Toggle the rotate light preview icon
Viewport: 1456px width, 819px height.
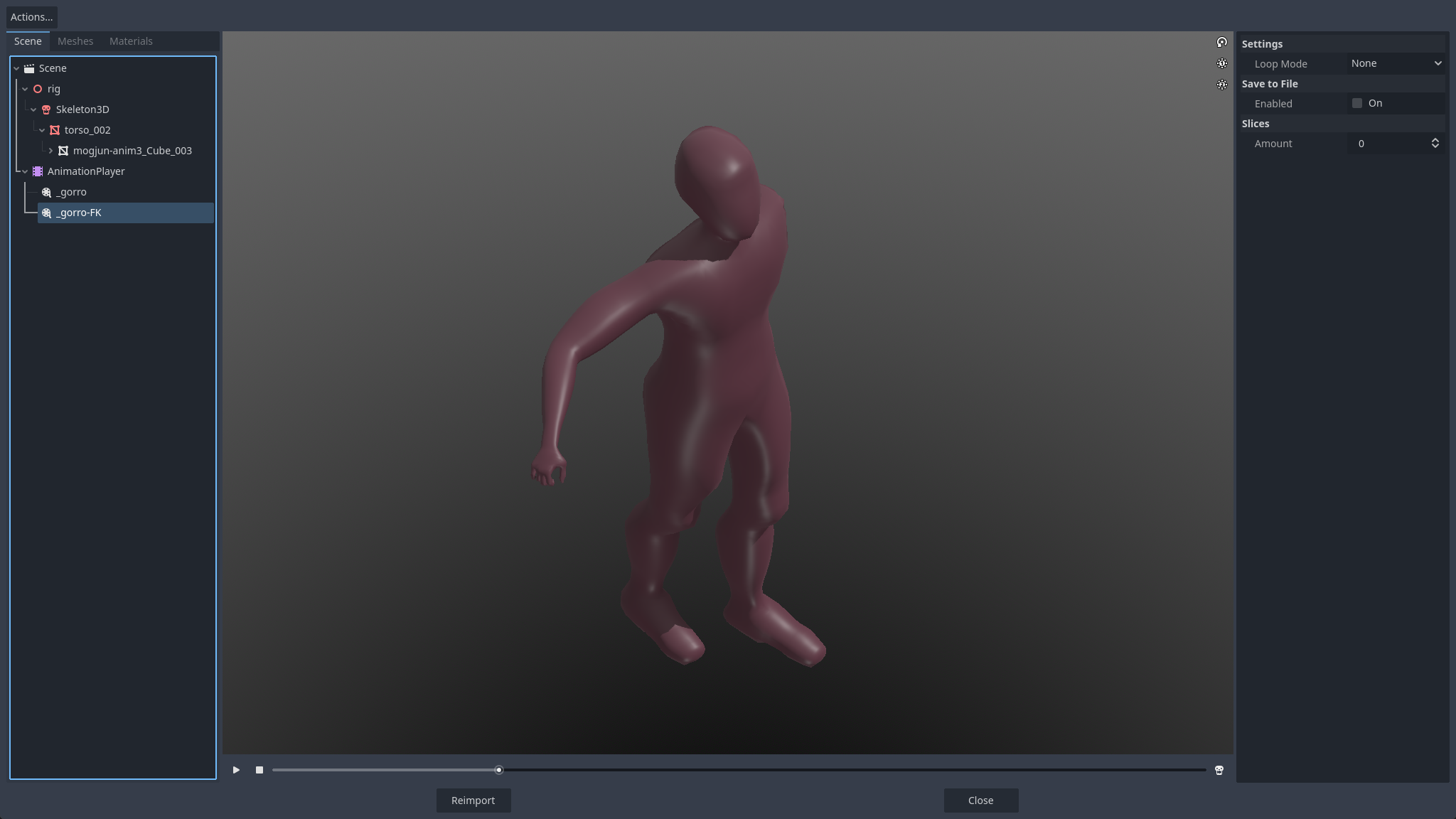(1221, 43)
